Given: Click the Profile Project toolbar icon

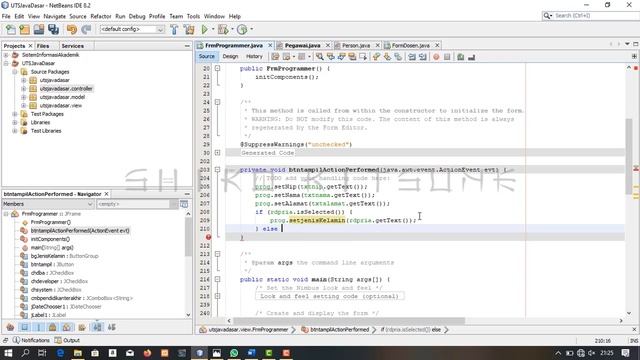Looking at the screenshot, I should point(242,29).
